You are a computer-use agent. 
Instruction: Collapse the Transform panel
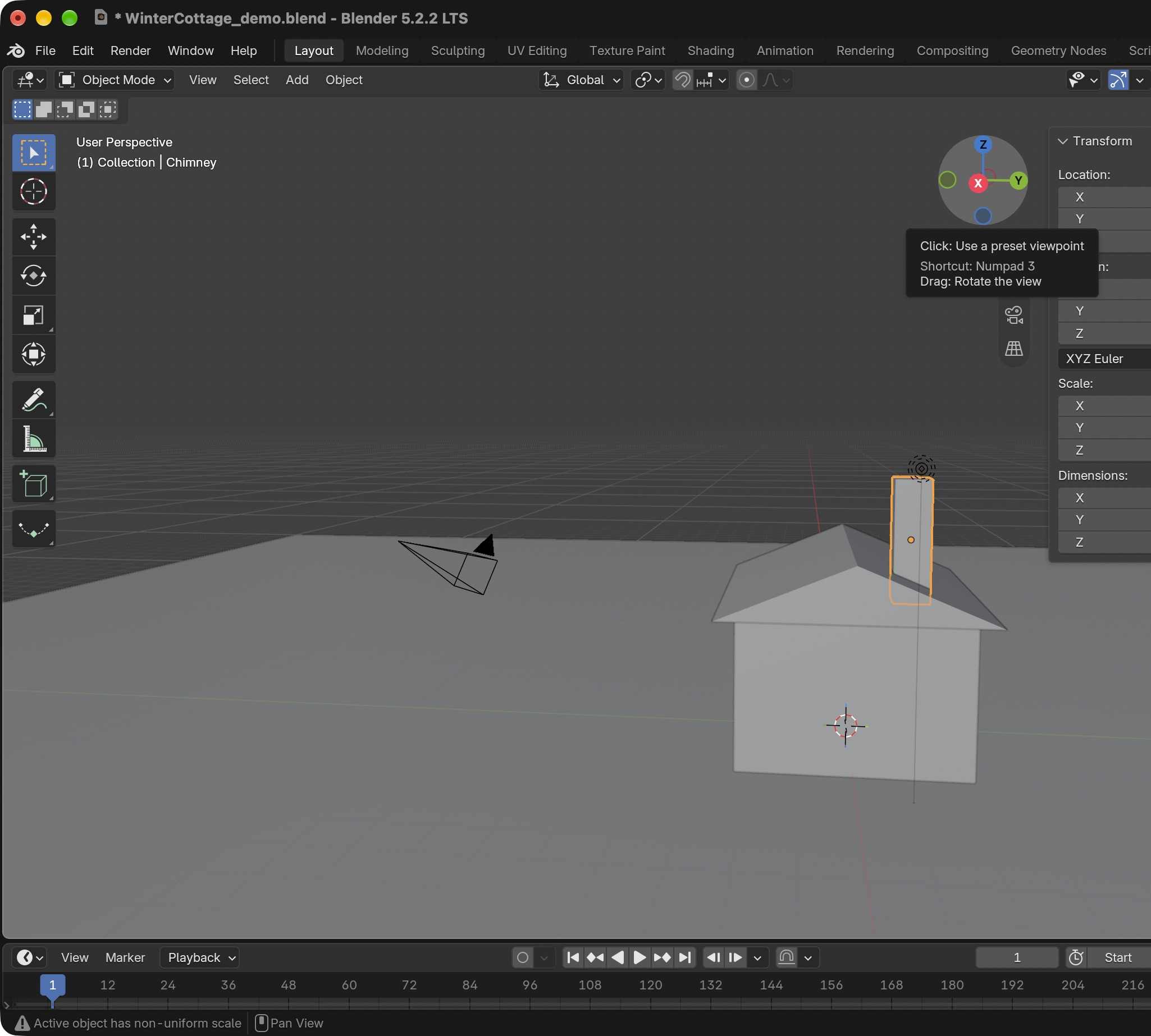pyautogui.click(x=1063, y=141)
